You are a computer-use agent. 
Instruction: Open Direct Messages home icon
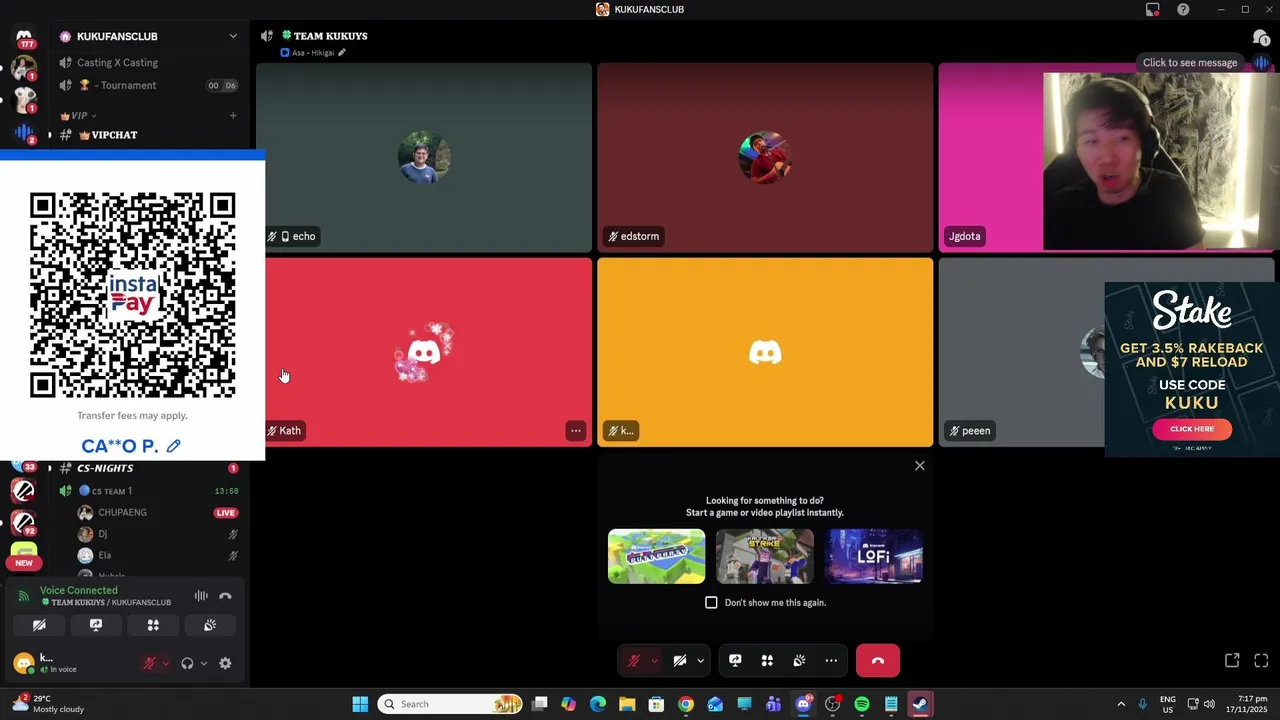click(x=24, y=37)
